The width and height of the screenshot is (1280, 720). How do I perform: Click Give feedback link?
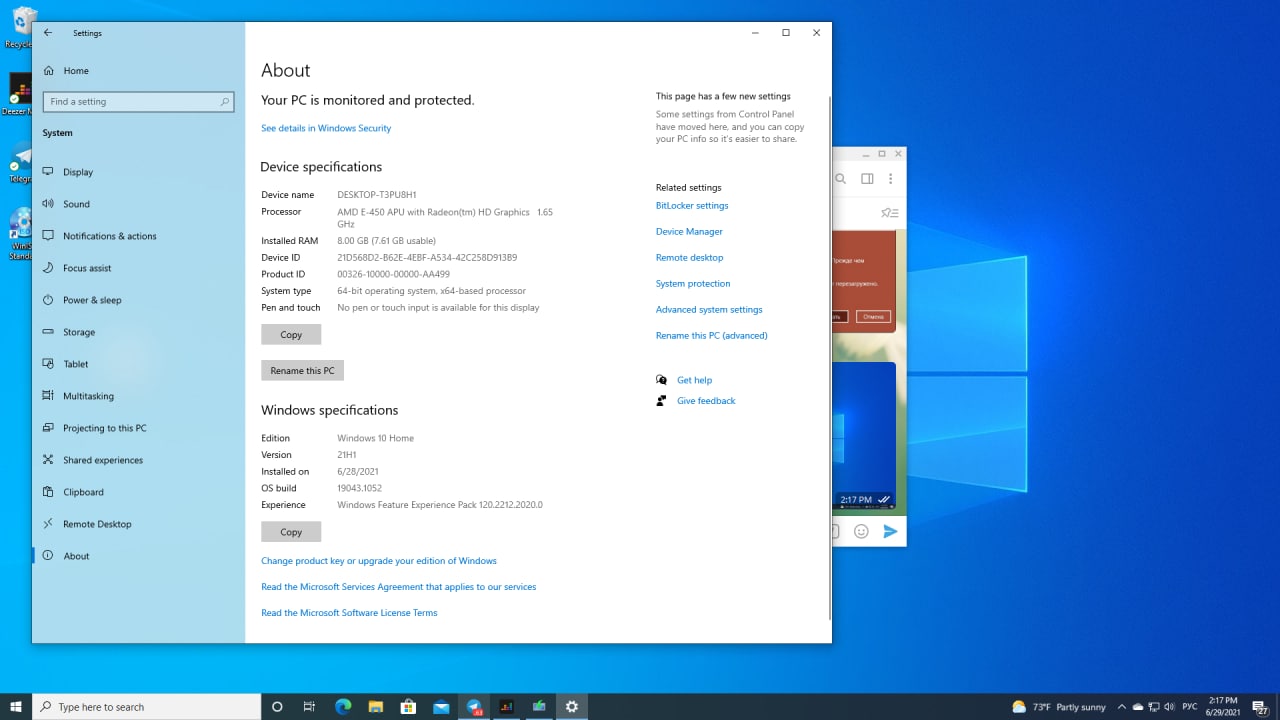(x=706, y=401)
